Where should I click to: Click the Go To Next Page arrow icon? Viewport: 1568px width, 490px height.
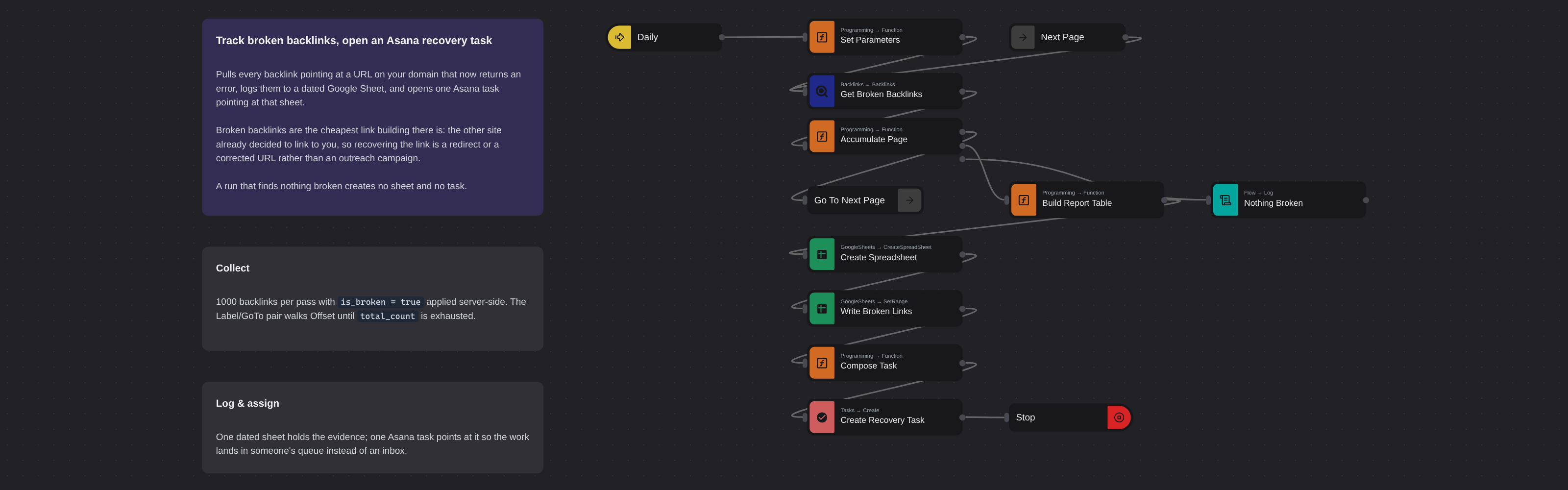[909, 200]
